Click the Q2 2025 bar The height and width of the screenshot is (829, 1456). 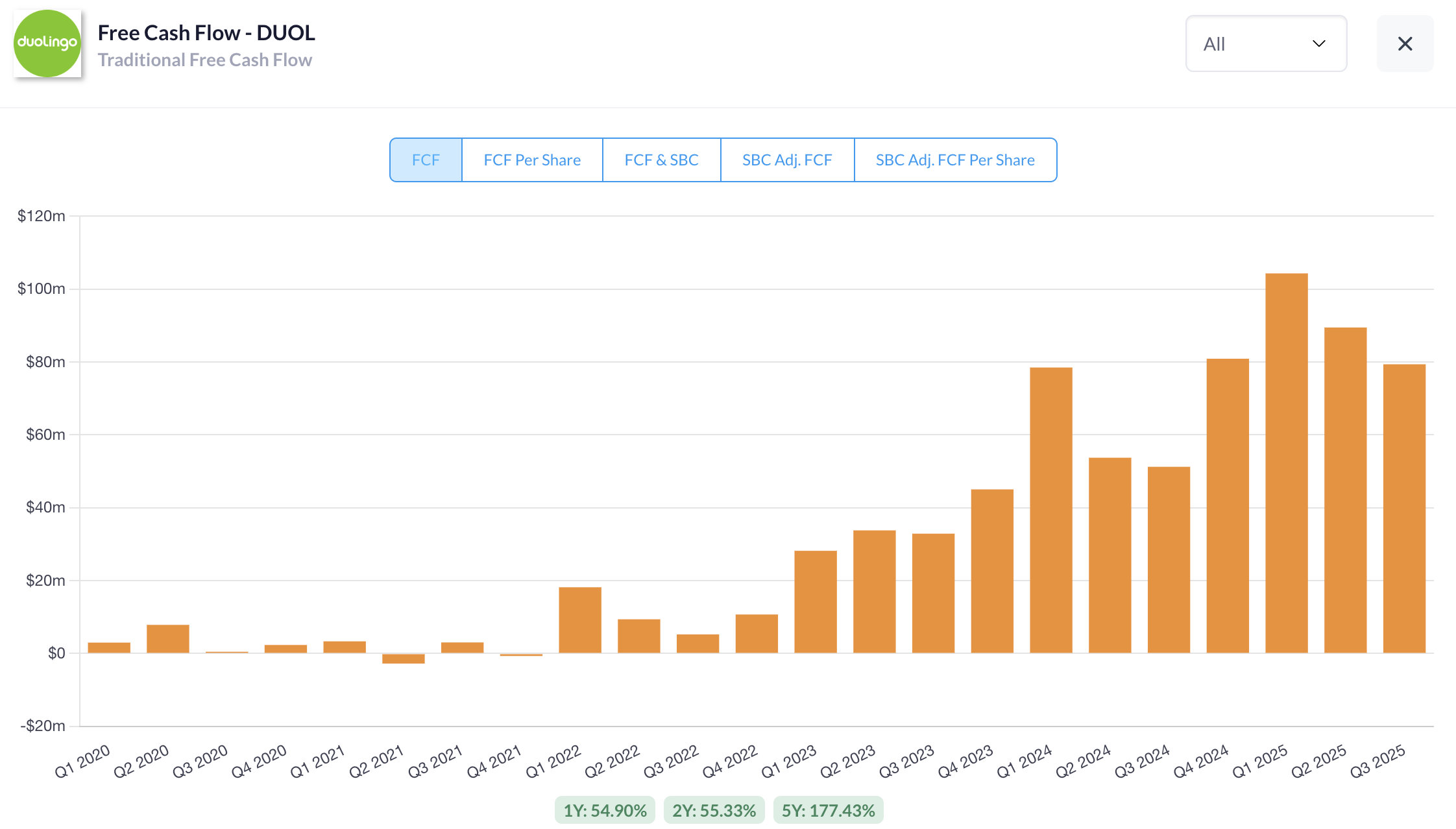click(x=1345, y=490)
